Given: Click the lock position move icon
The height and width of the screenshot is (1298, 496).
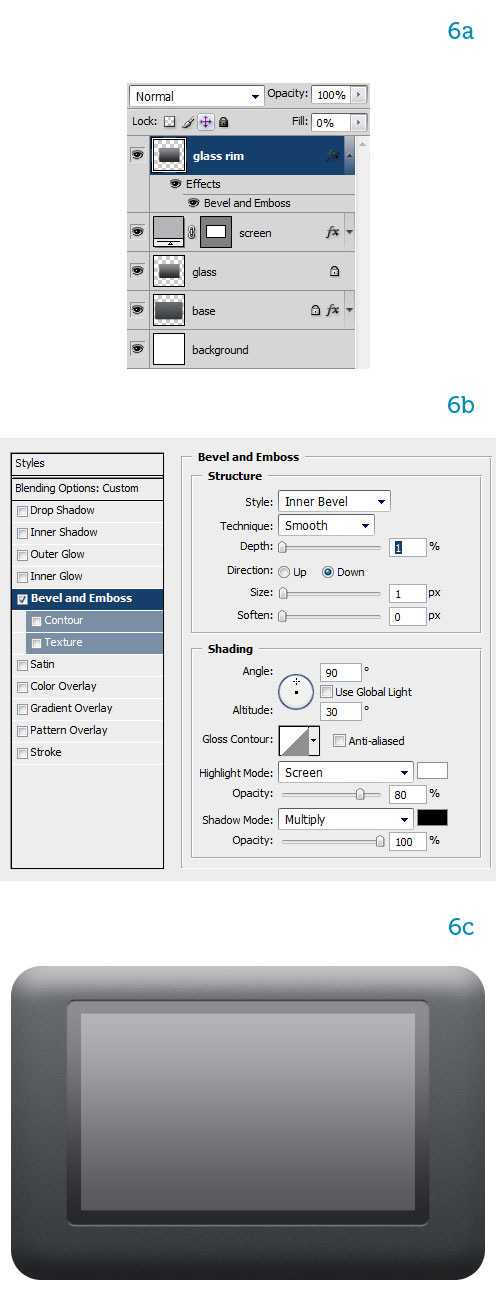Looking at the screenshot, I should point(205,122).
